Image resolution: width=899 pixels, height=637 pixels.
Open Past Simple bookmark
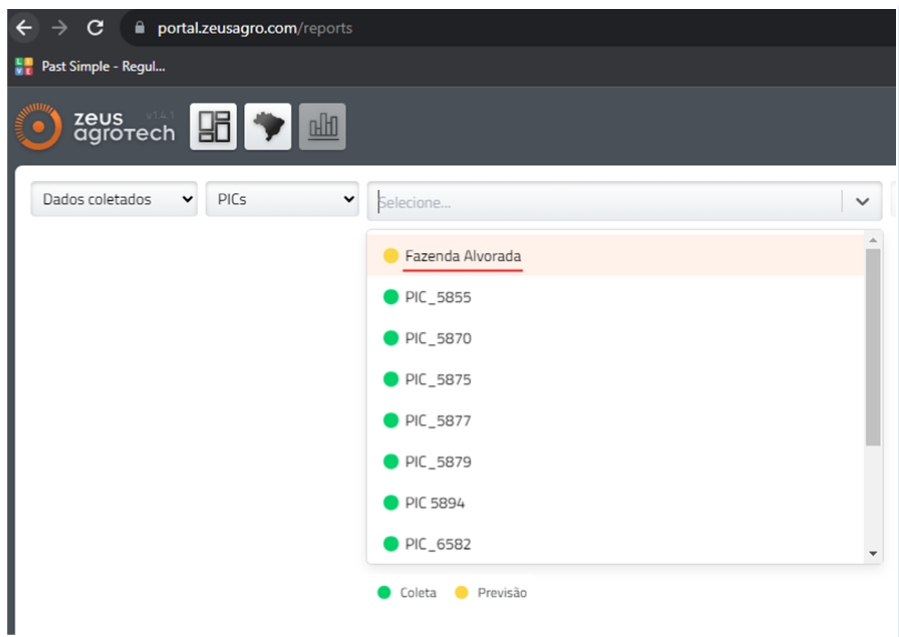(x=90, y=67)
